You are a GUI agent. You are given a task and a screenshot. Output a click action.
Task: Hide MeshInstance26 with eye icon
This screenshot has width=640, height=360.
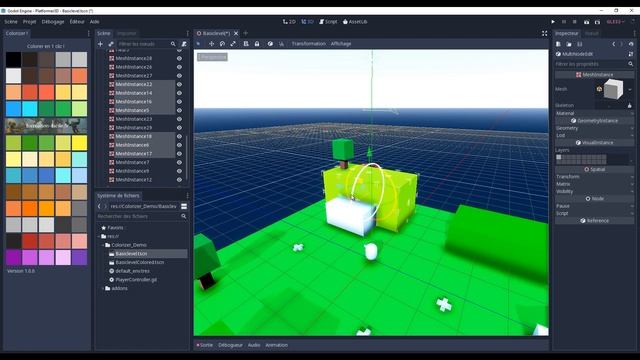coord(179,67)
